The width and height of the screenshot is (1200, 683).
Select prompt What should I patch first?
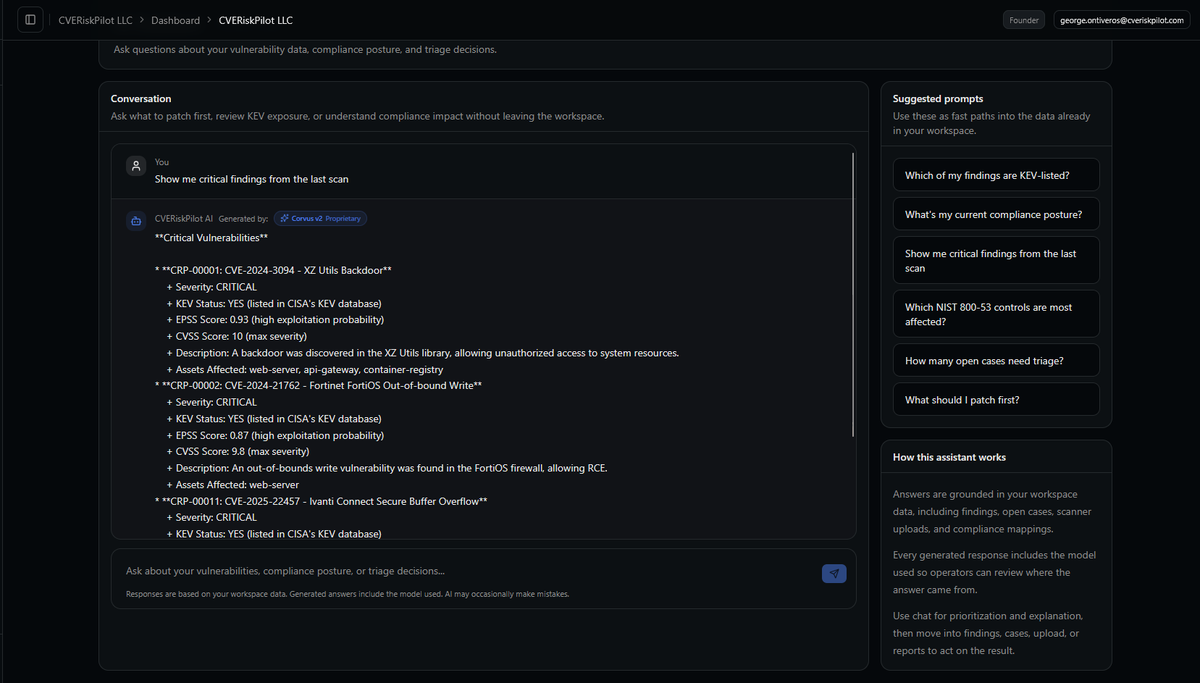pos(996,400)
